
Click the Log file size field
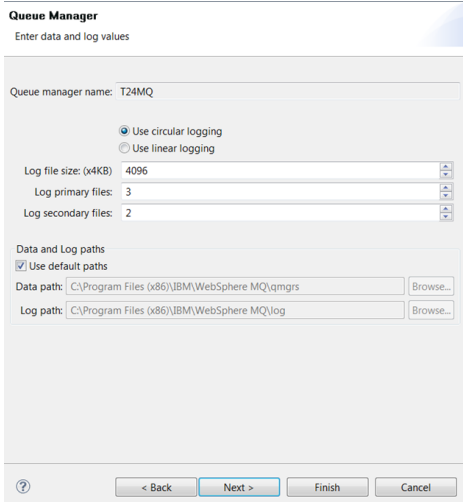[280, 171]
